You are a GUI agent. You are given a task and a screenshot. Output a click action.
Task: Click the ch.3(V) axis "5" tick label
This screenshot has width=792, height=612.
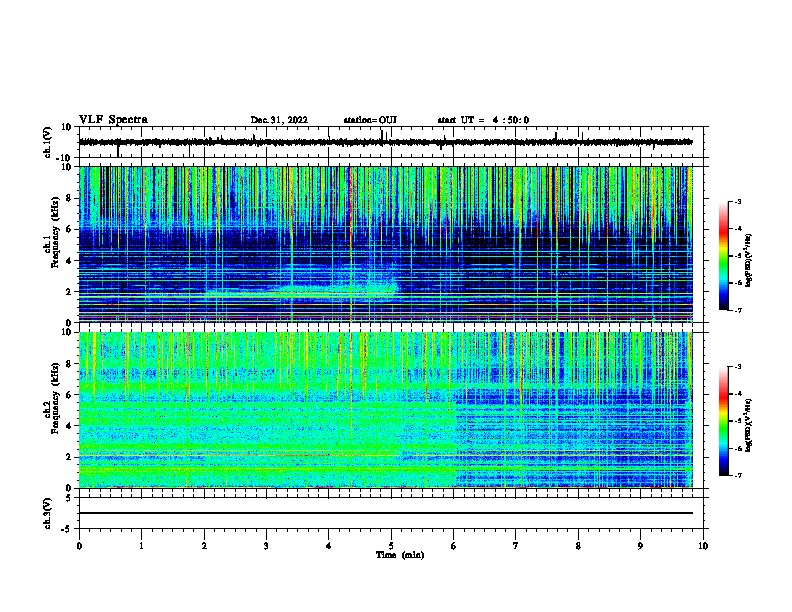(69, 498)
